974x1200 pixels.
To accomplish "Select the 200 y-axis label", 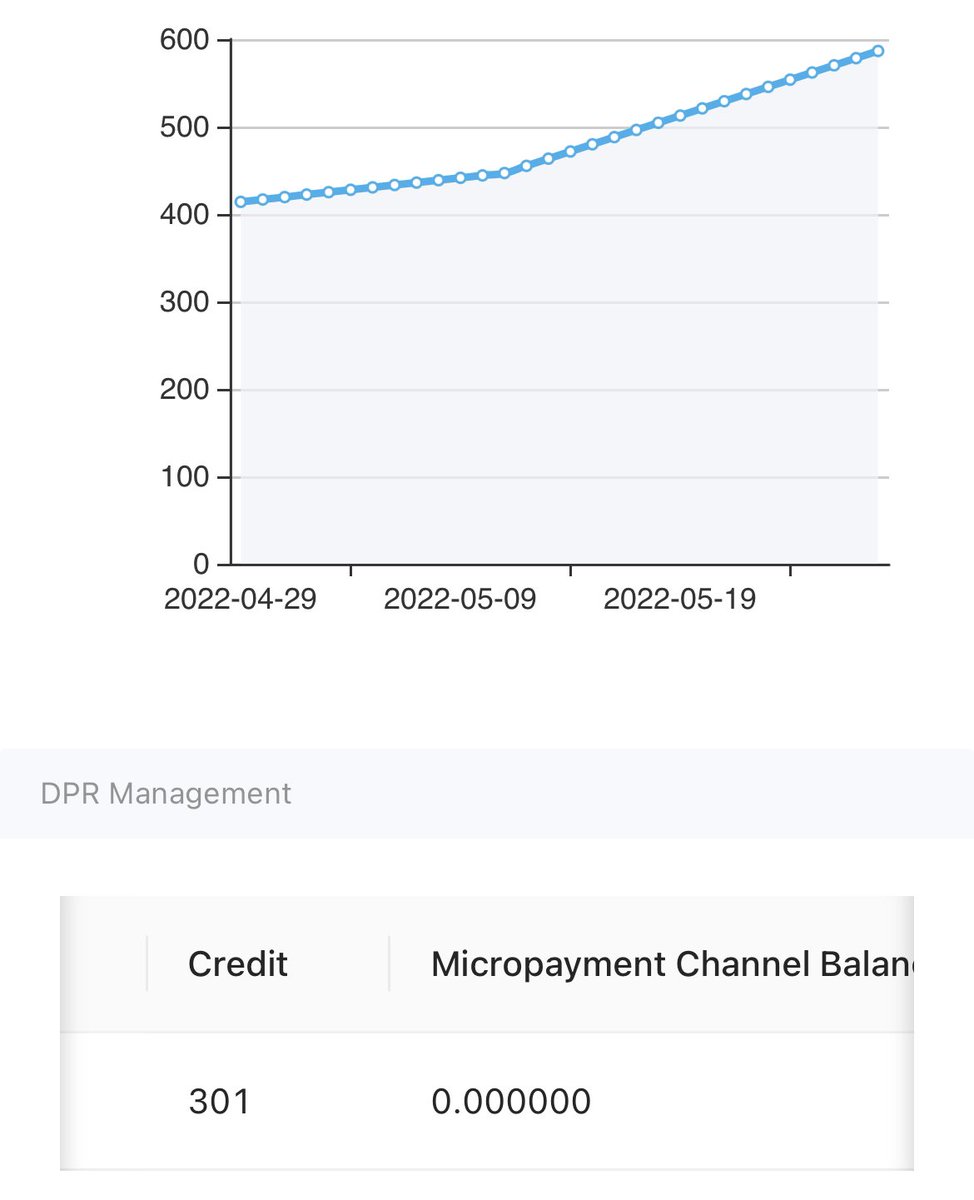I will tap(183, 390).
